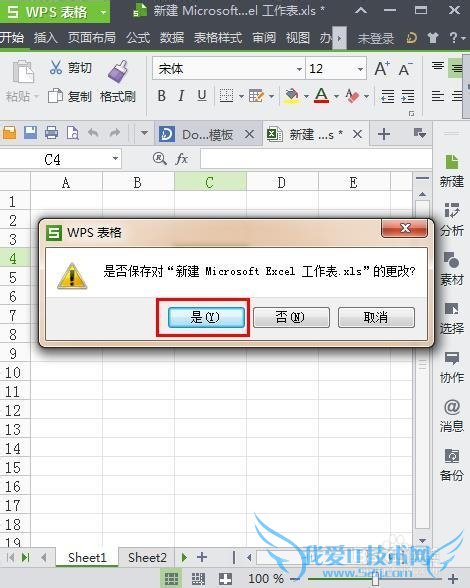Click the print preview icon
470x588 pixels.
(73, 133)
